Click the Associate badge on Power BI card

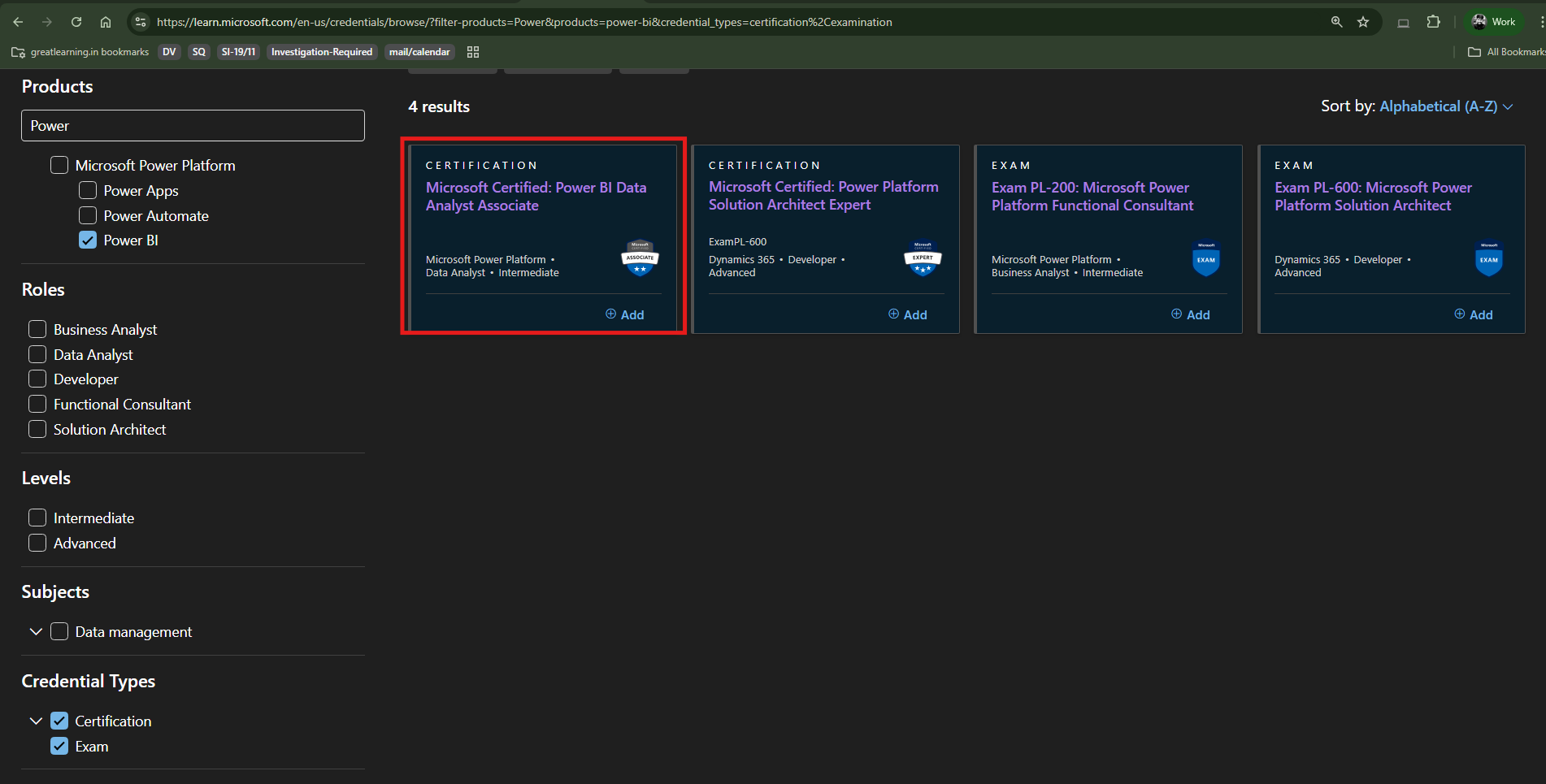[x=640, y=258]
